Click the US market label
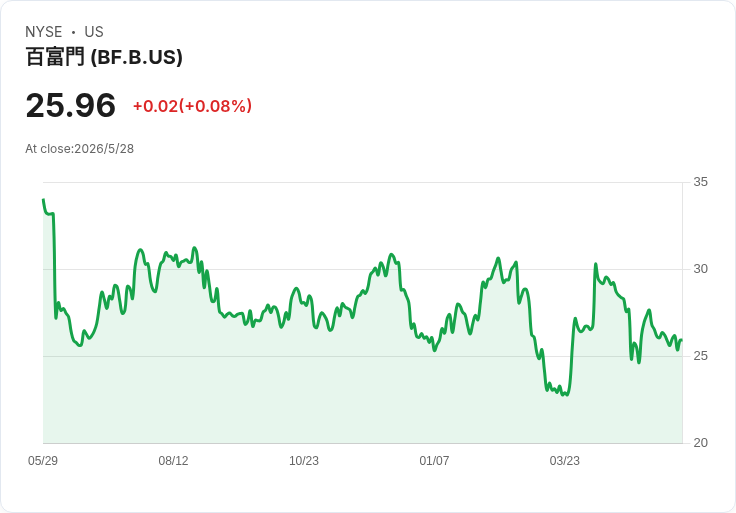The width and height of the screenshot is (736, 513). pos(94,32)
